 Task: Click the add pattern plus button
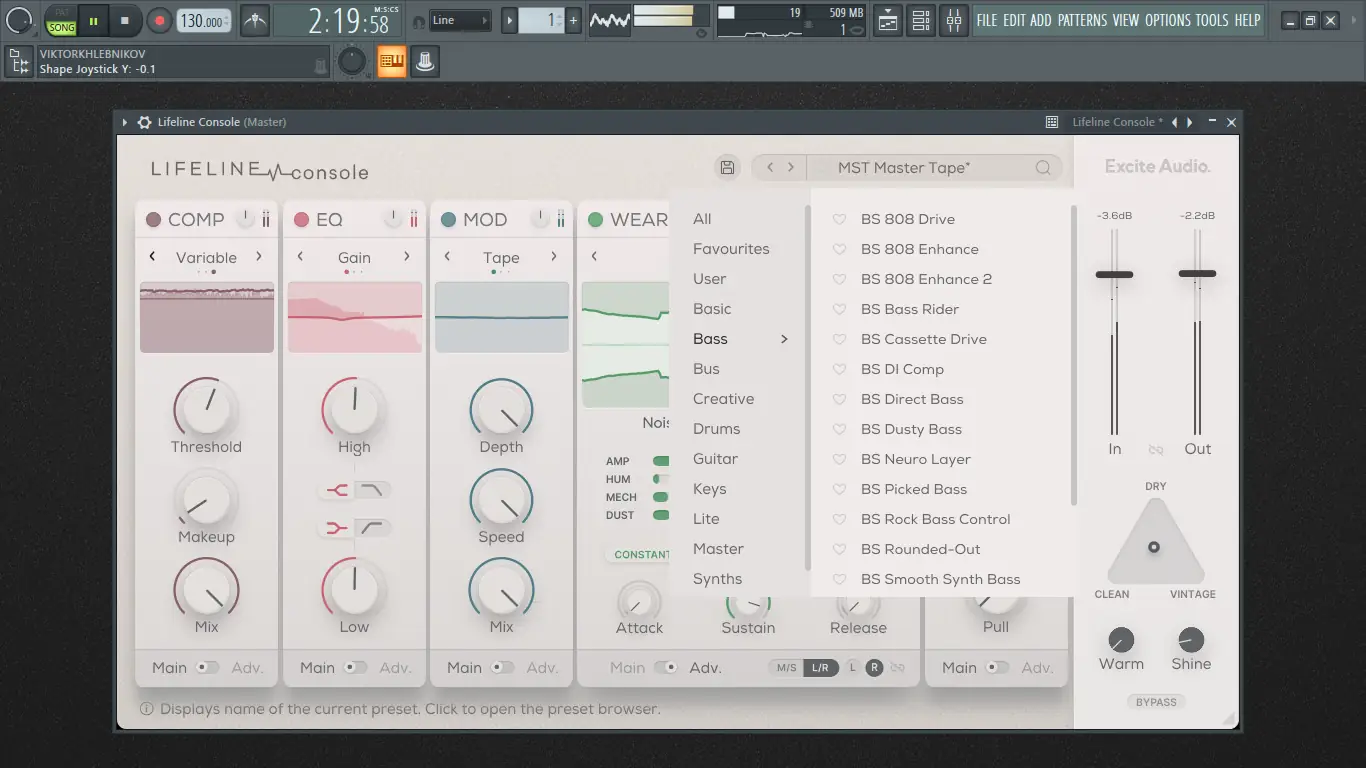coord(573,20)
